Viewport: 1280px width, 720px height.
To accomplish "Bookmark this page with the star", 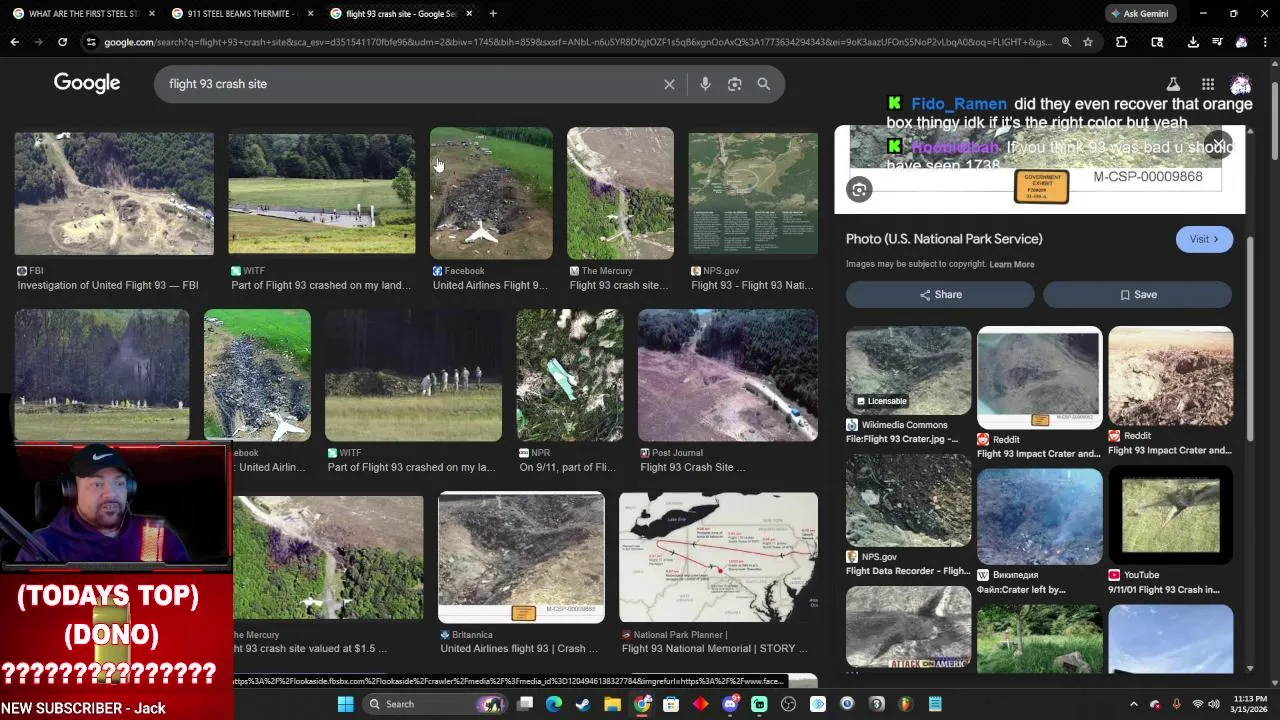I will [1088, 42].
